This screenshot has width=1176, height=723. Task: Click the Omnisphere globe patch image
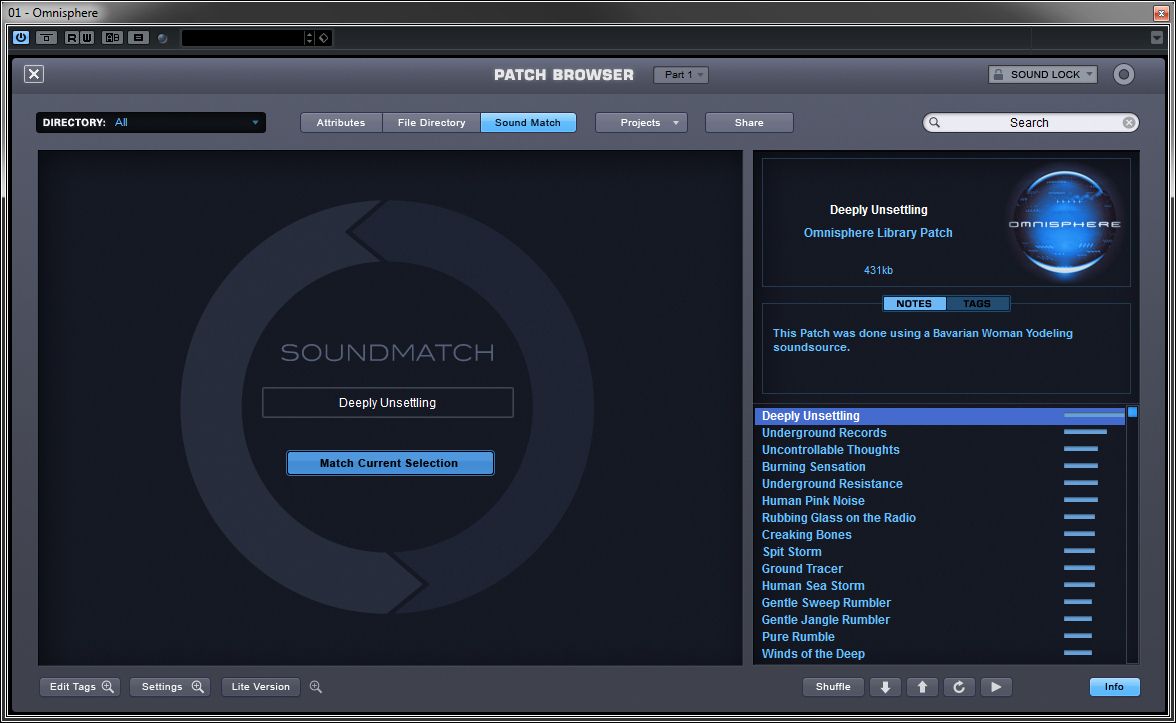[x=1064, y=223]
